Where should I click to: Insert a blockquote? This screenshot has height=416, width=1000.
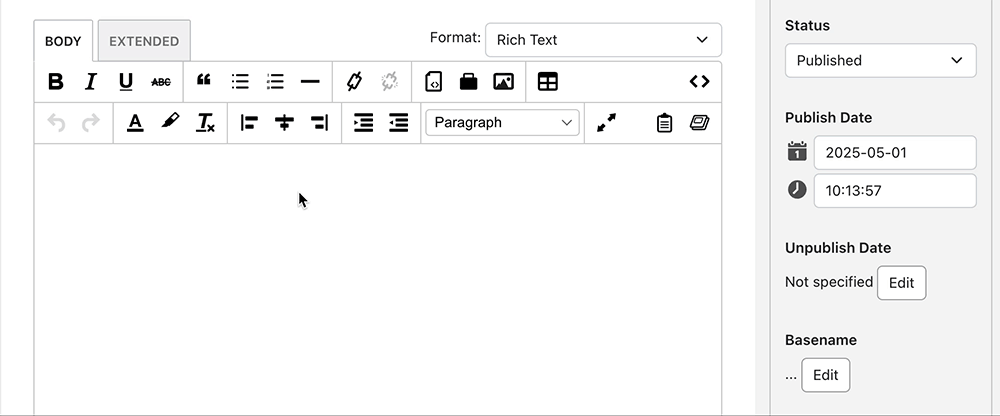point(204,82)
